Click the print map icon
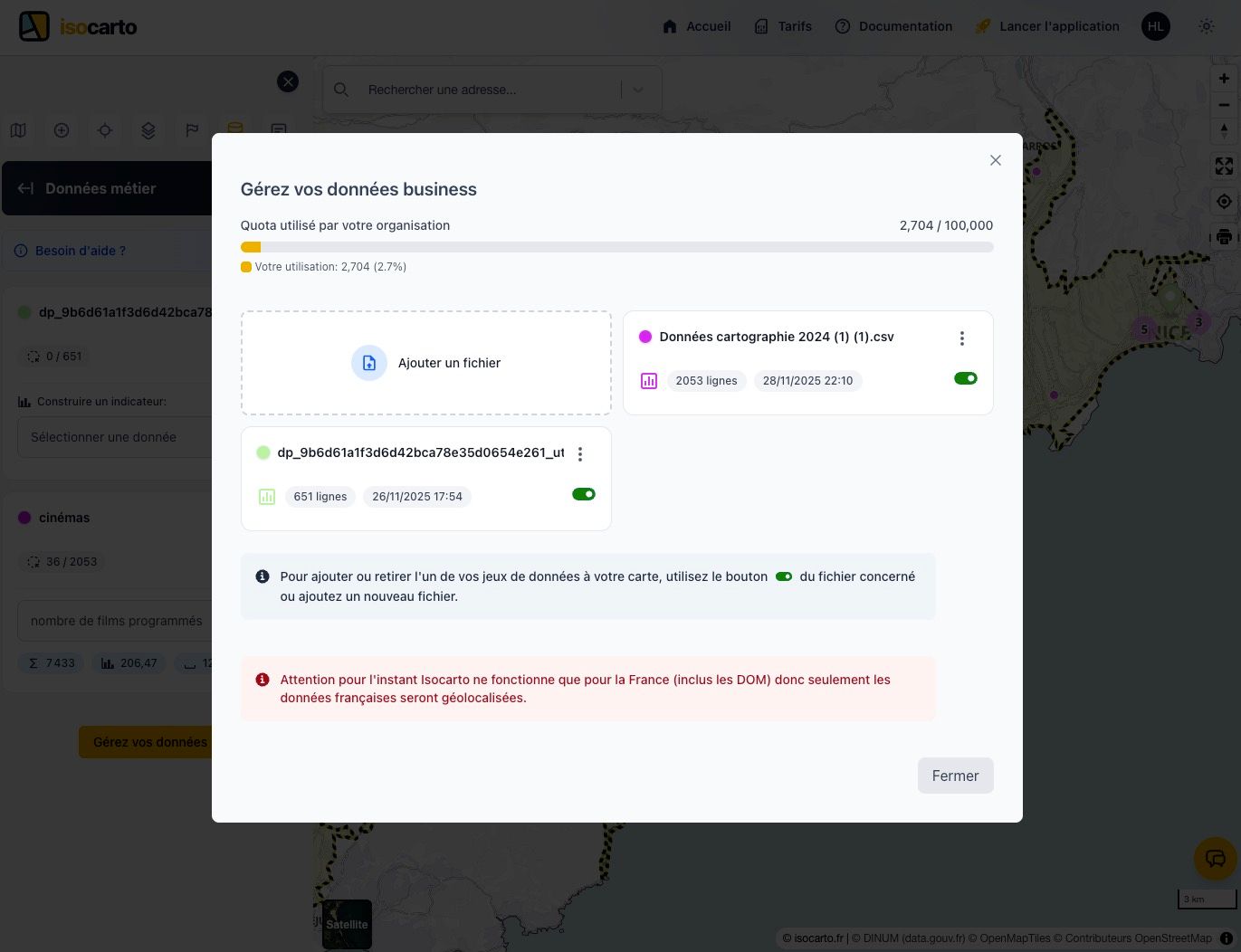The height and width of the screenshot is (952, 1241). pyautogui.click(x=1224, y=237)
